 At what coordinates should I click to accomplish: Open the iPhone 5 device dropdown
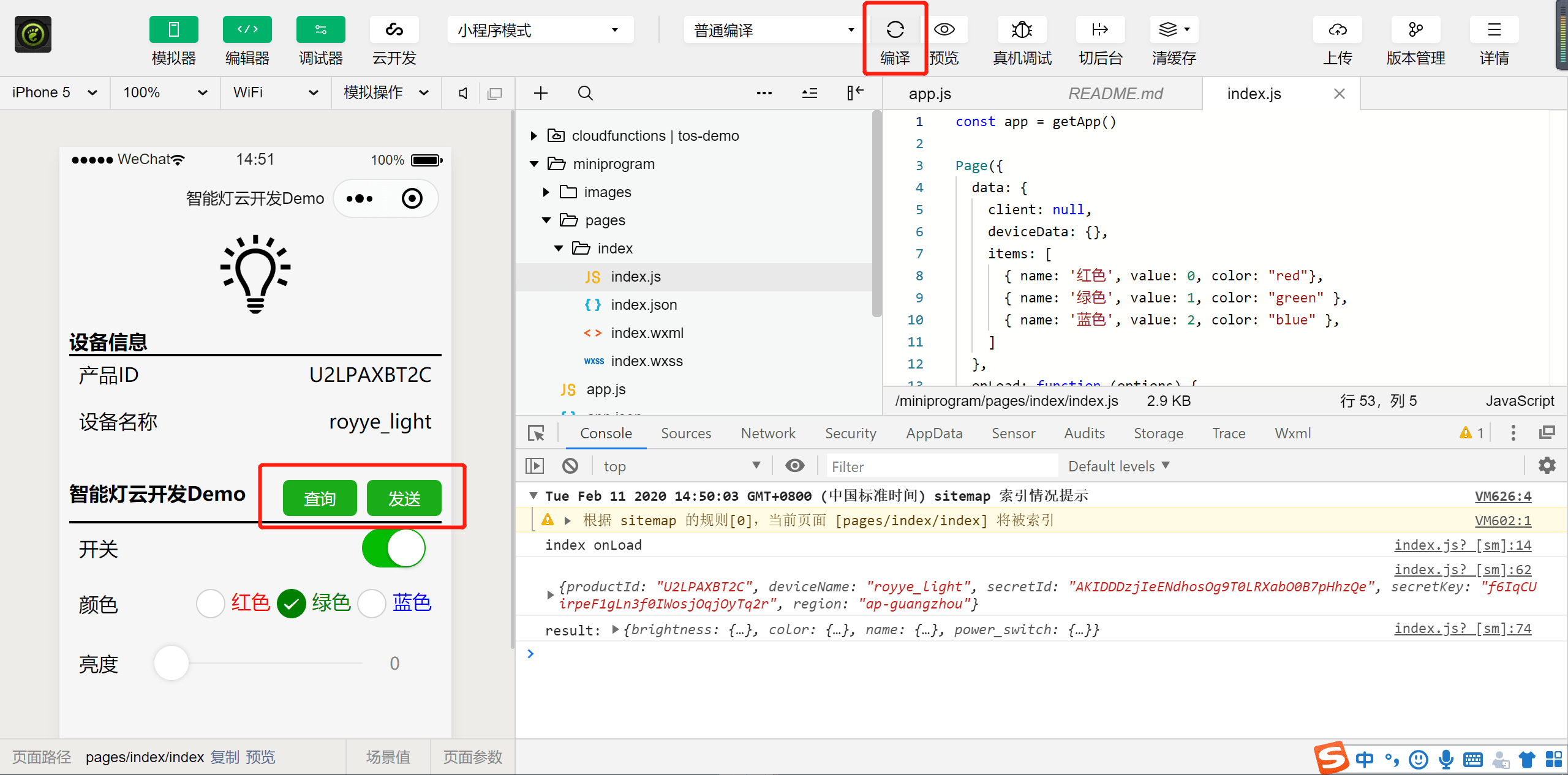tap(55, 92)
